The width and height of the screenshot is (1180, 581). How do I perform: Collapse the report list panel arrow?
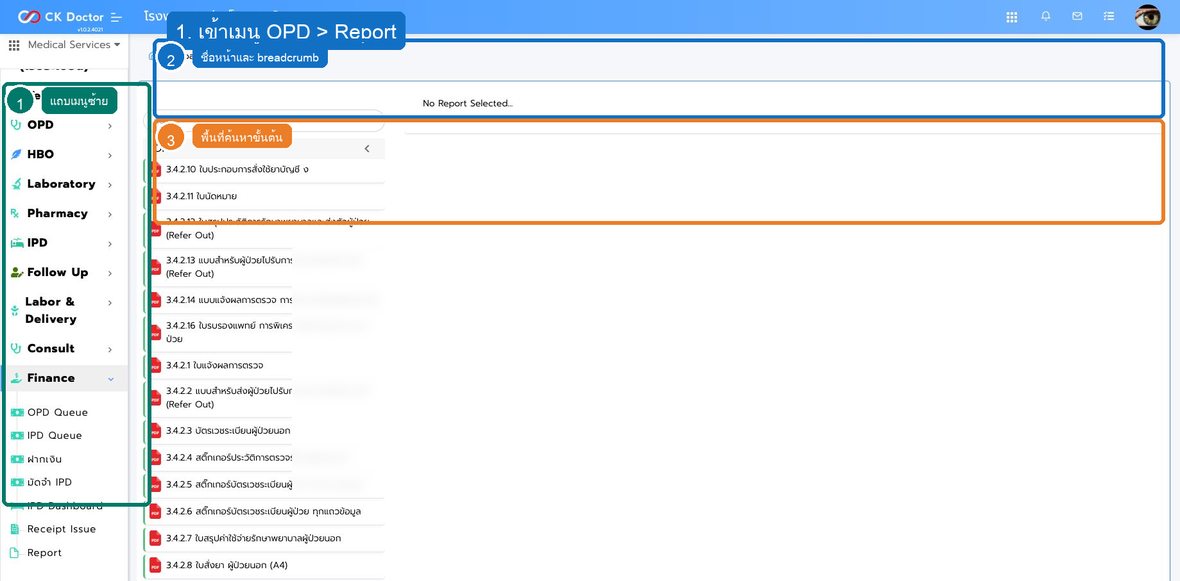tap(367, 148)
